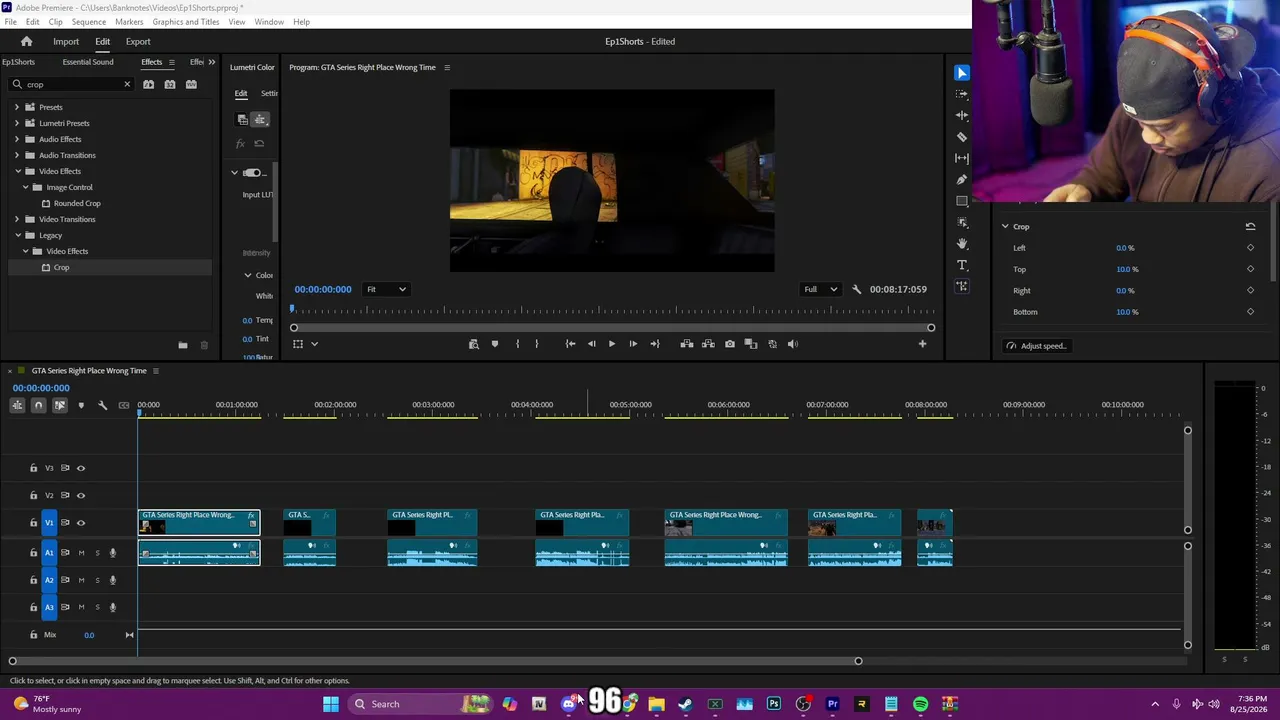Select the Rounded Crop effect
This screenshot has width=1280, height=720.
coord(77,203)
